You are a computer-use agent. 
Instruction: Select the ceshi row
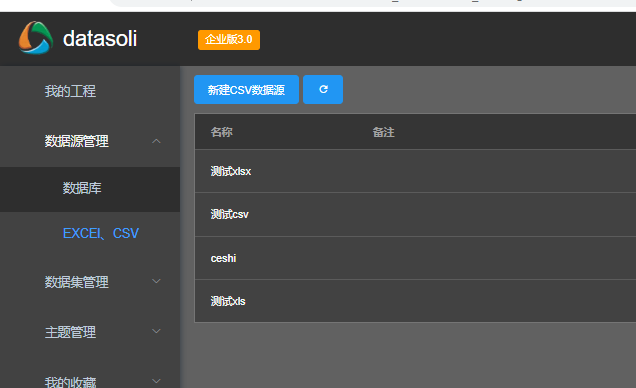pyautogui.click(x=415, y=258)
